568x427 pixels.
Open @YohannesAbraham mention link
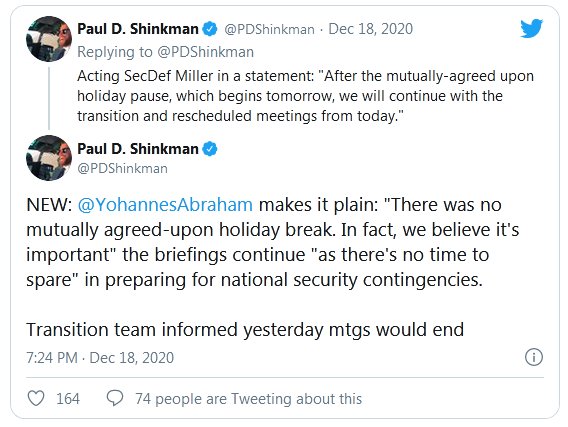click(x=165, y=205)
